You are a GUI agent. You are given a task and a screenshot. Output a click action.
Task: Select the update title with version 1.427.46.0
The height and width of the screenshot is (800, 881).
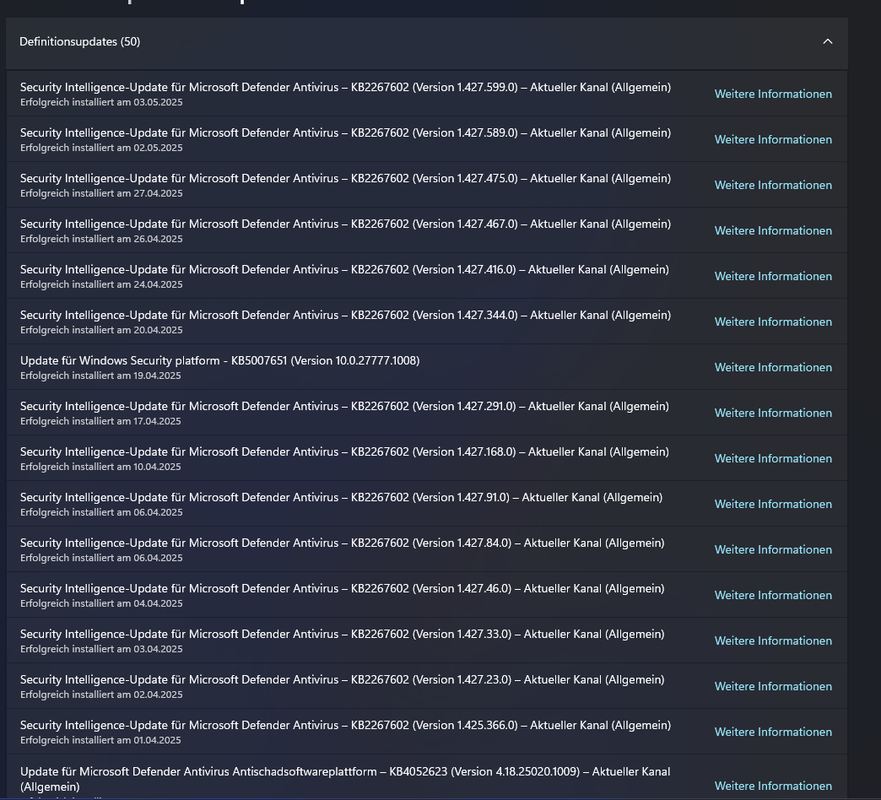pos(342,588)
